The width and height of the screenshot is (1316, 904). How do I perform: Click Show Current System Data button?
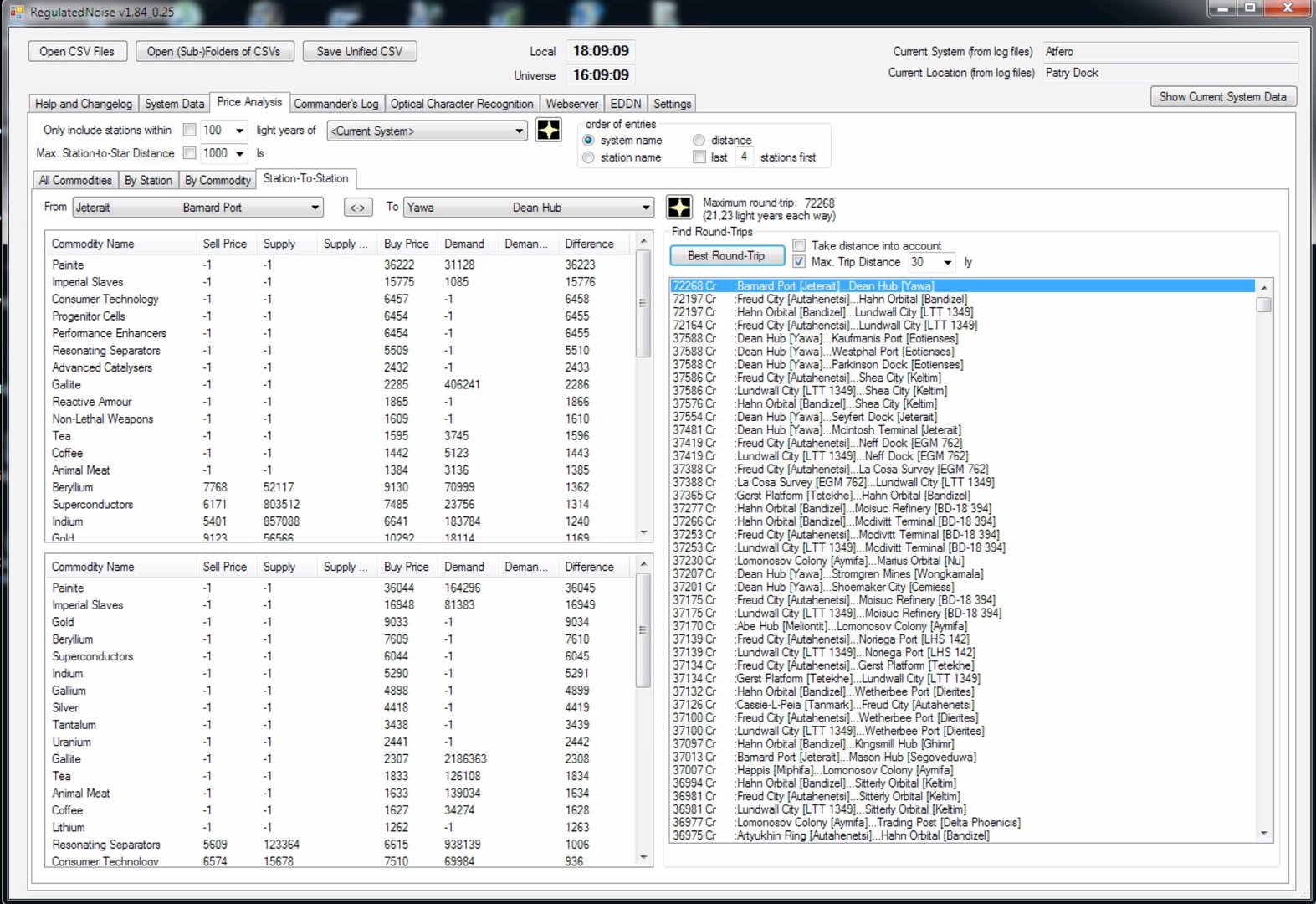(1223, 97)
